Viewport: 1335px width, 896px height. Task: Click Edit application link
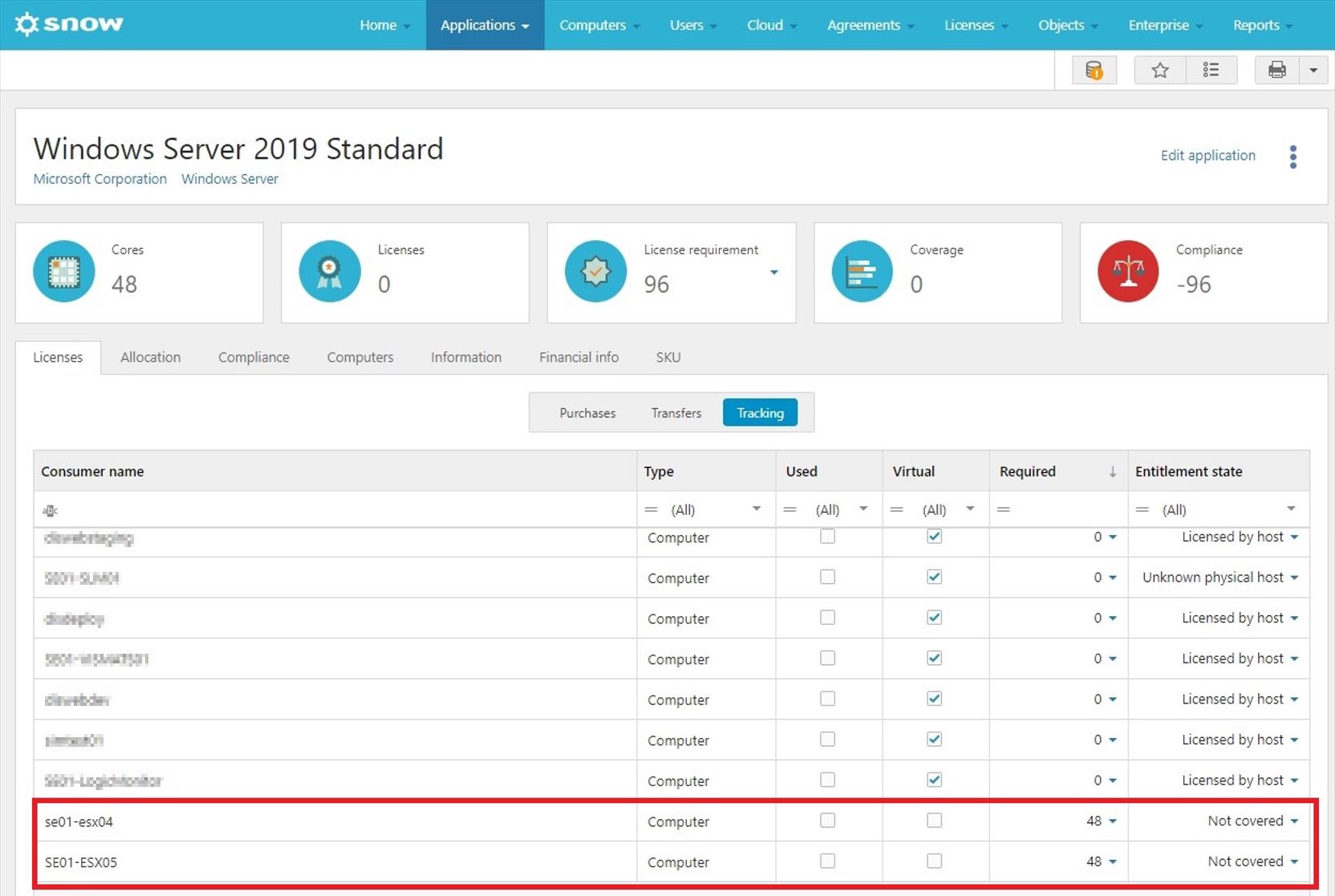[x=1207, y=156]
